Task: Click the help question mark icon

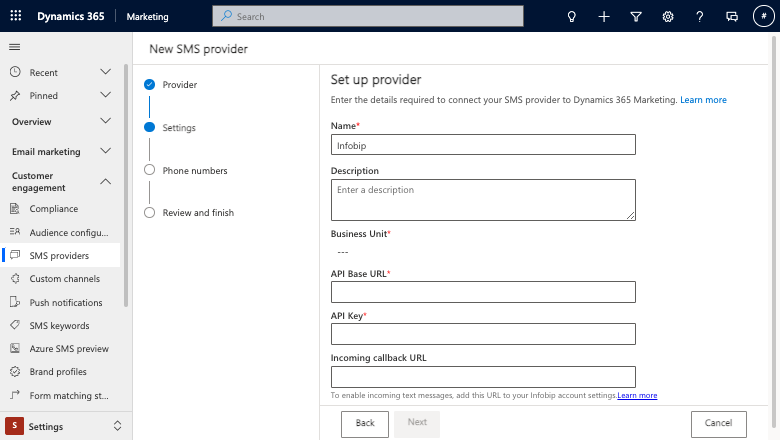Action: pyautogui.click(x=699, y=16)
